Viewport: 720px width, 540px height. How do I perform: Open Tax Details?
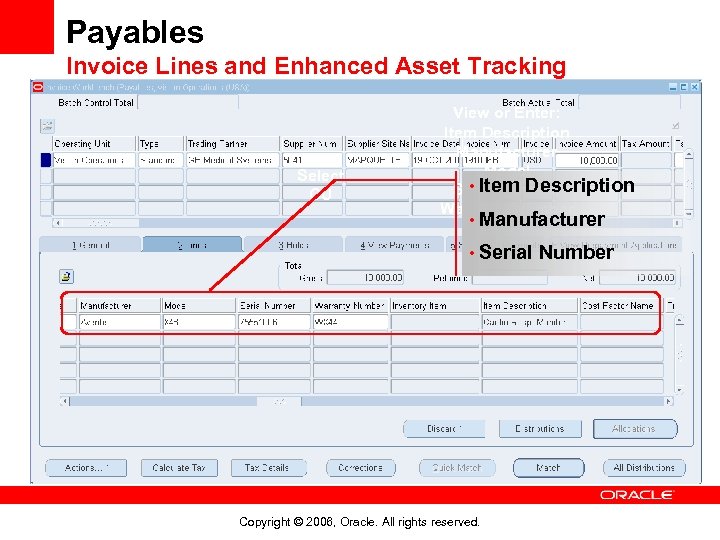coord(269,468)
